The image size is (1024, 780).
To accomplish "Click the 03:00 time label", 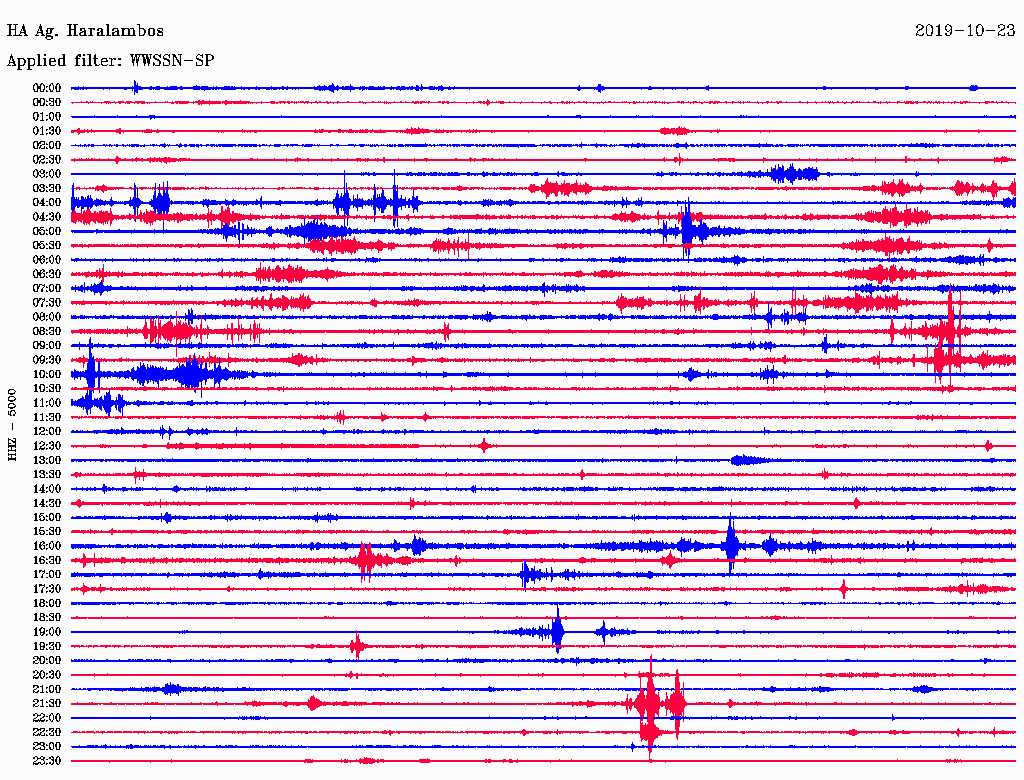I will tap(47, 174).
